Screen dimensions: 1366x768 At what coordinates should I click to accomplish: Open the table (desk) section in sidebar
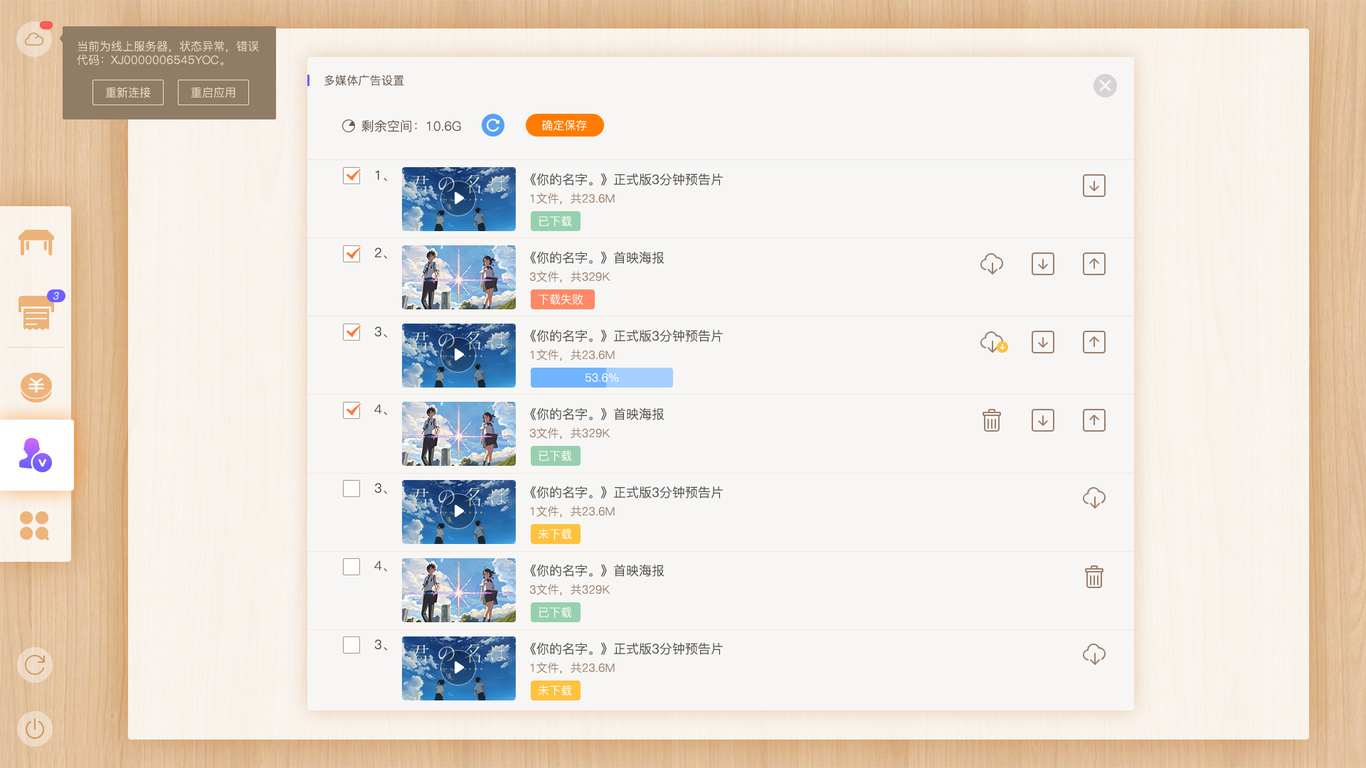pos(36,242)
